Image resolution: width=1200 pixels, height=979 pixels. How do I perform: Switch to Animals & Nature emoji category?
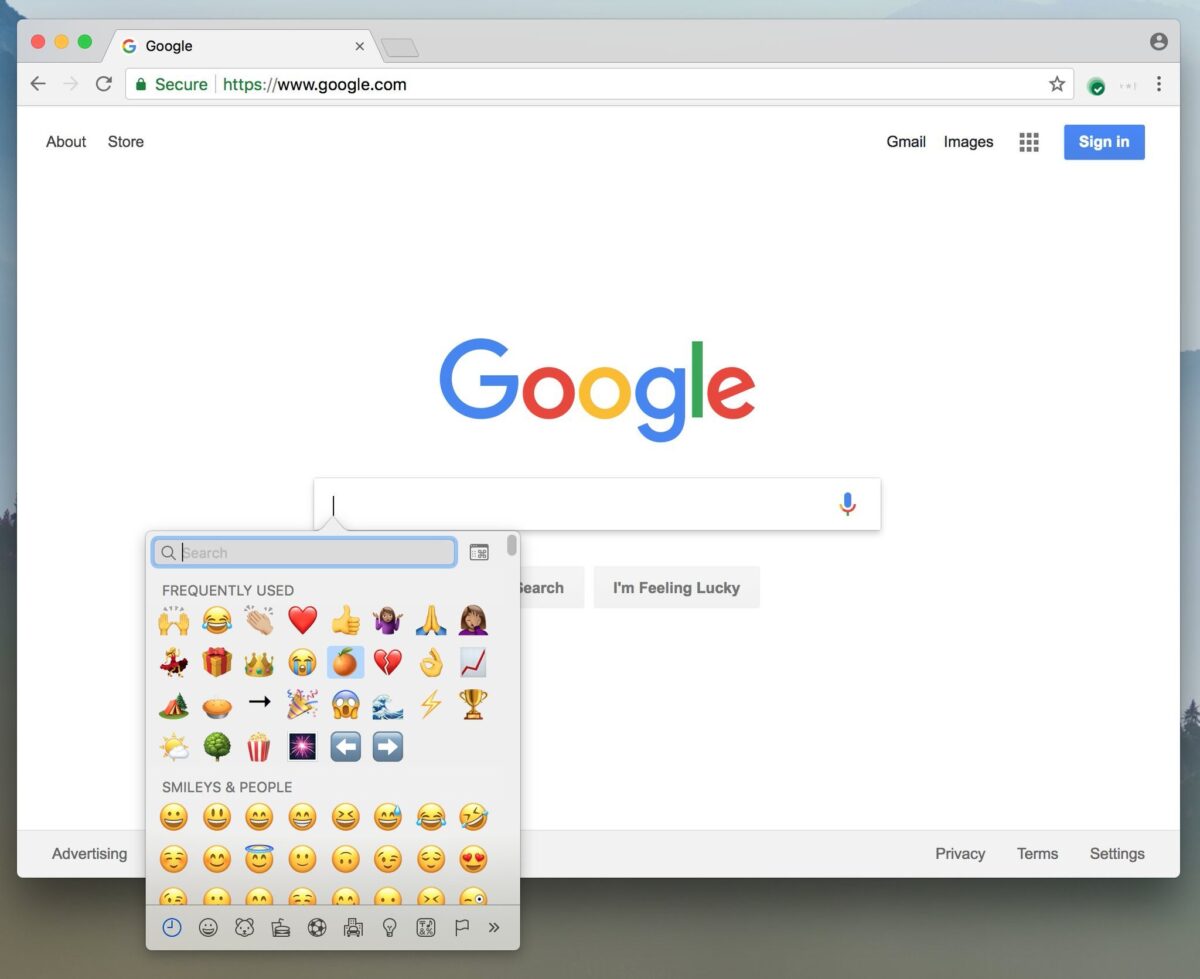[x=244, y=928]
